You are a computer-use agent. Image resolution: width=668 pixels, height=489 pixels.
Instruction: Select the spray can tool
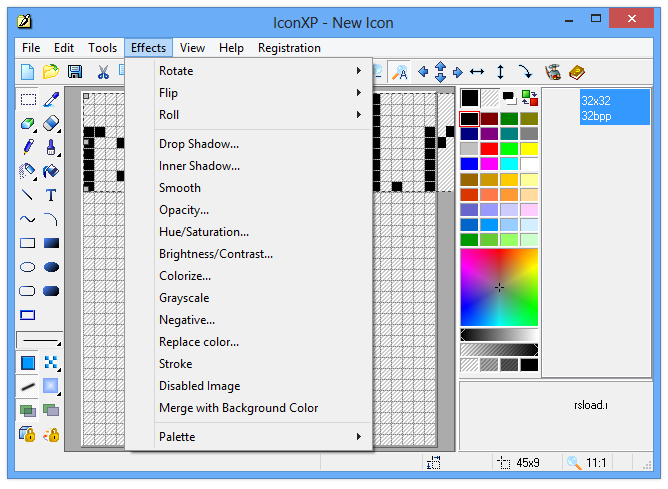[28, 171]
